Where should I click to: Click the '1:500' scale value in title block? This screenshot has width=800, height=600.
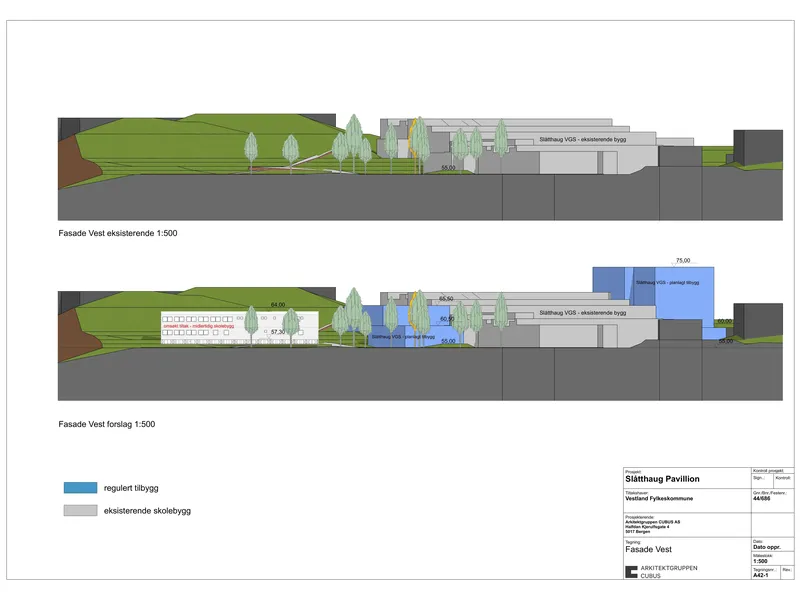760,561
